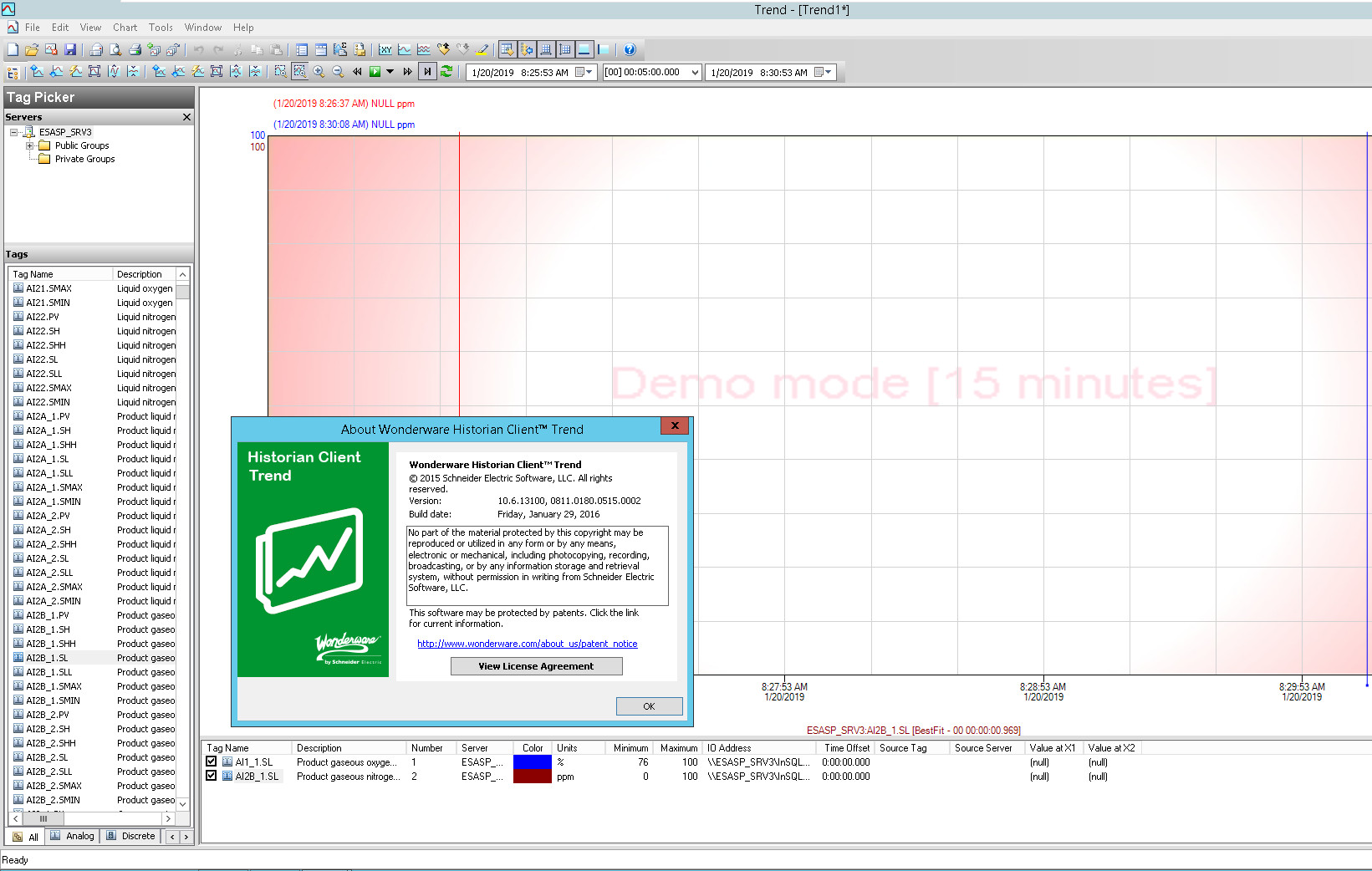This screenshot has height=871, width=1372.
Task: Click OK in the About dialog
Action: click(x=649, y=706)
